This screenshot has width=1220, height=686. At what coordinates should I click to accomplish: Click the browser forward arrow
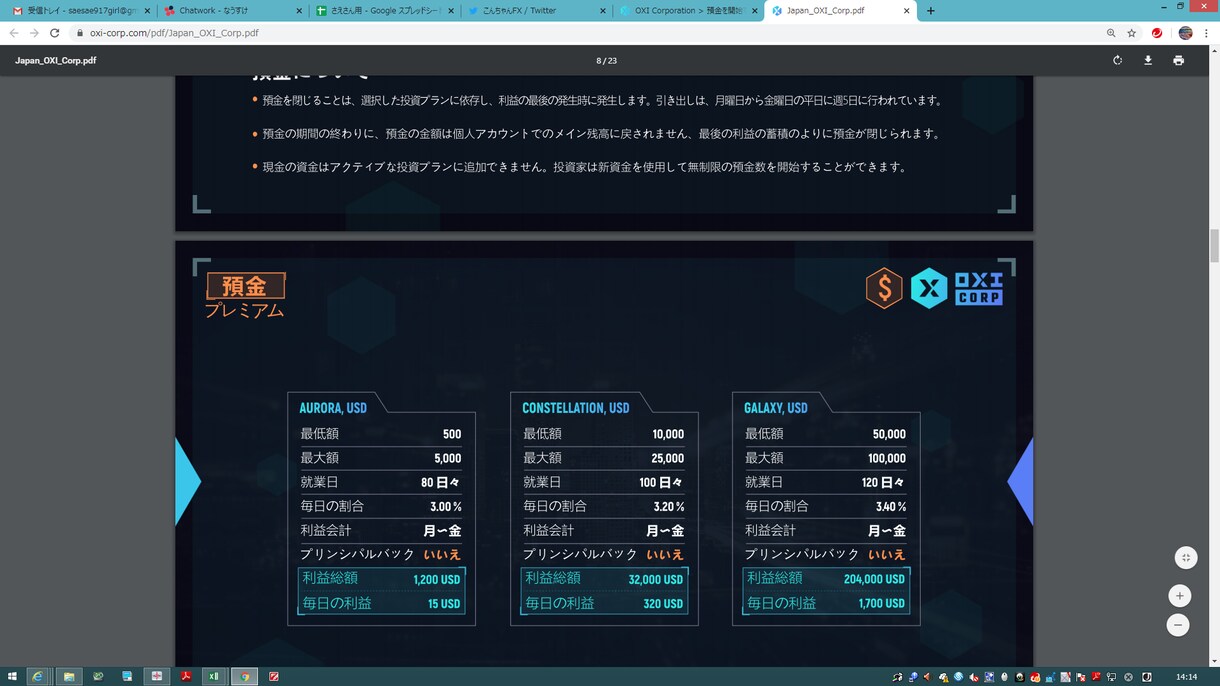(34, 33)
